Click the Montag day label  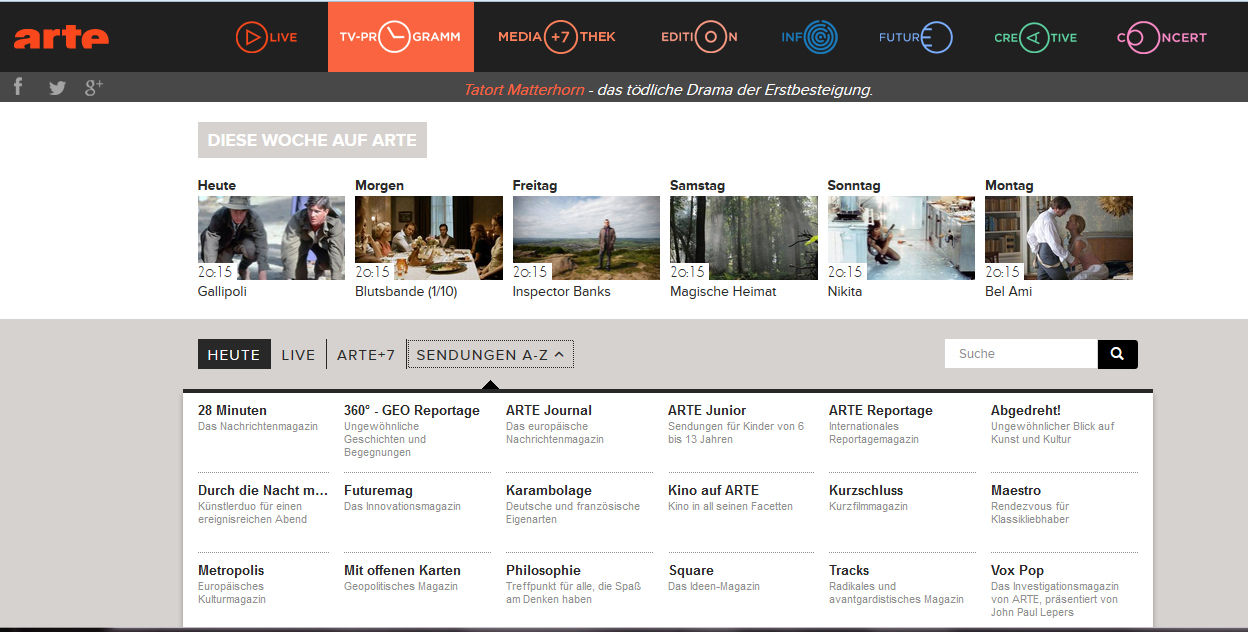pos(1009,185)
